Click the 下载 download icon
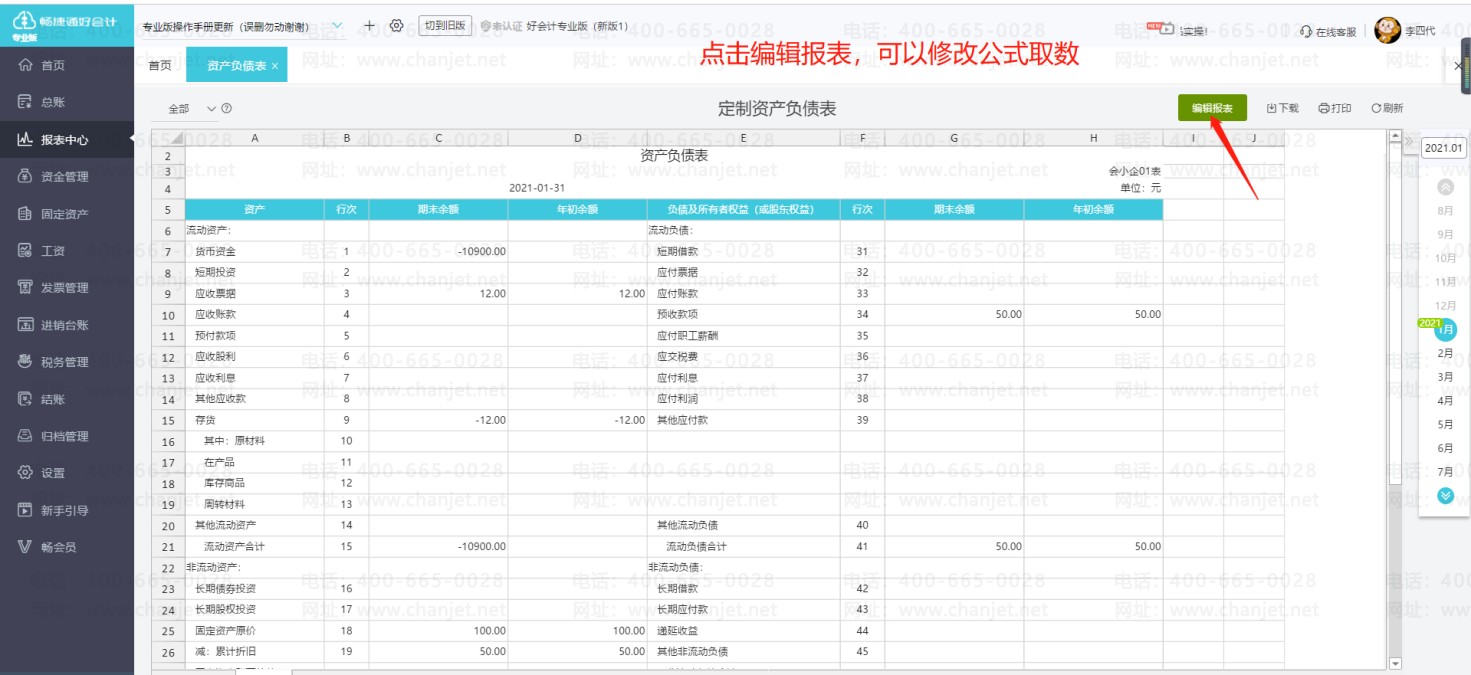The height and width of the screenshot is (675, 1471). (1272, 108)
